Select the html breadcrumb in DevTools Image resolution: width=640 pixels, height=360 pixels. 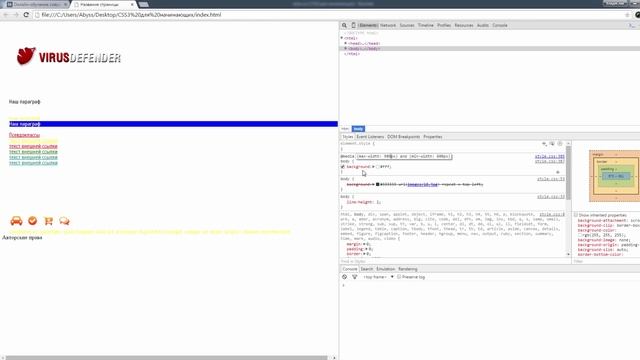[345, 129]
